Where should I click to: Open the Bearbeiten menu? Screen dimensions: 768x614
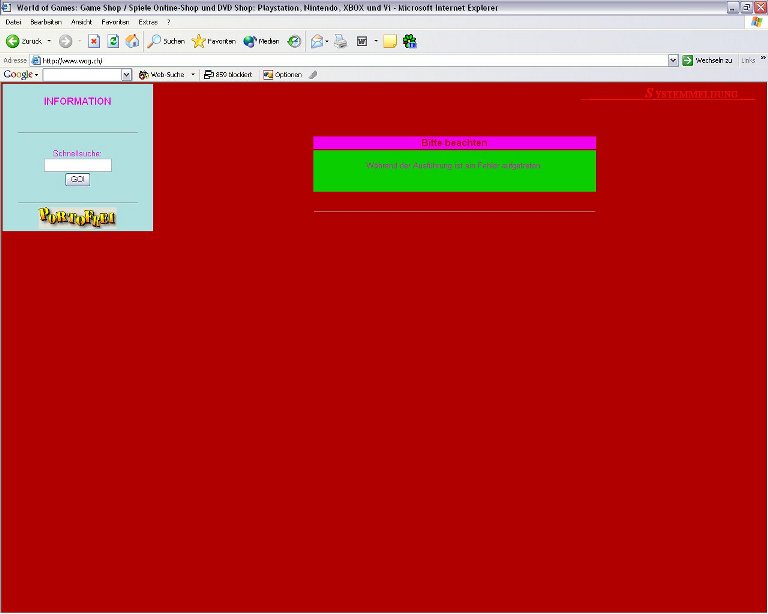click(46, 21)
